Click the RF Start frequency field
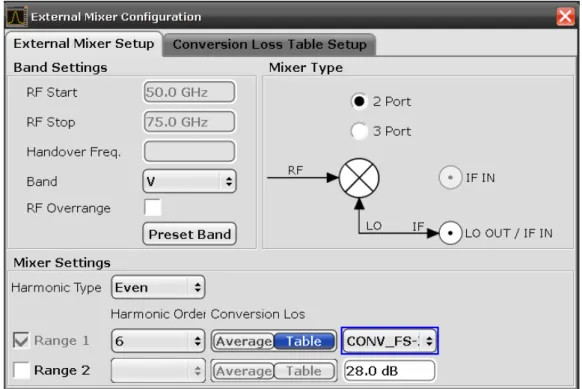Image resolution: width=582 pixels, height=389 pixels. (189, 92)
